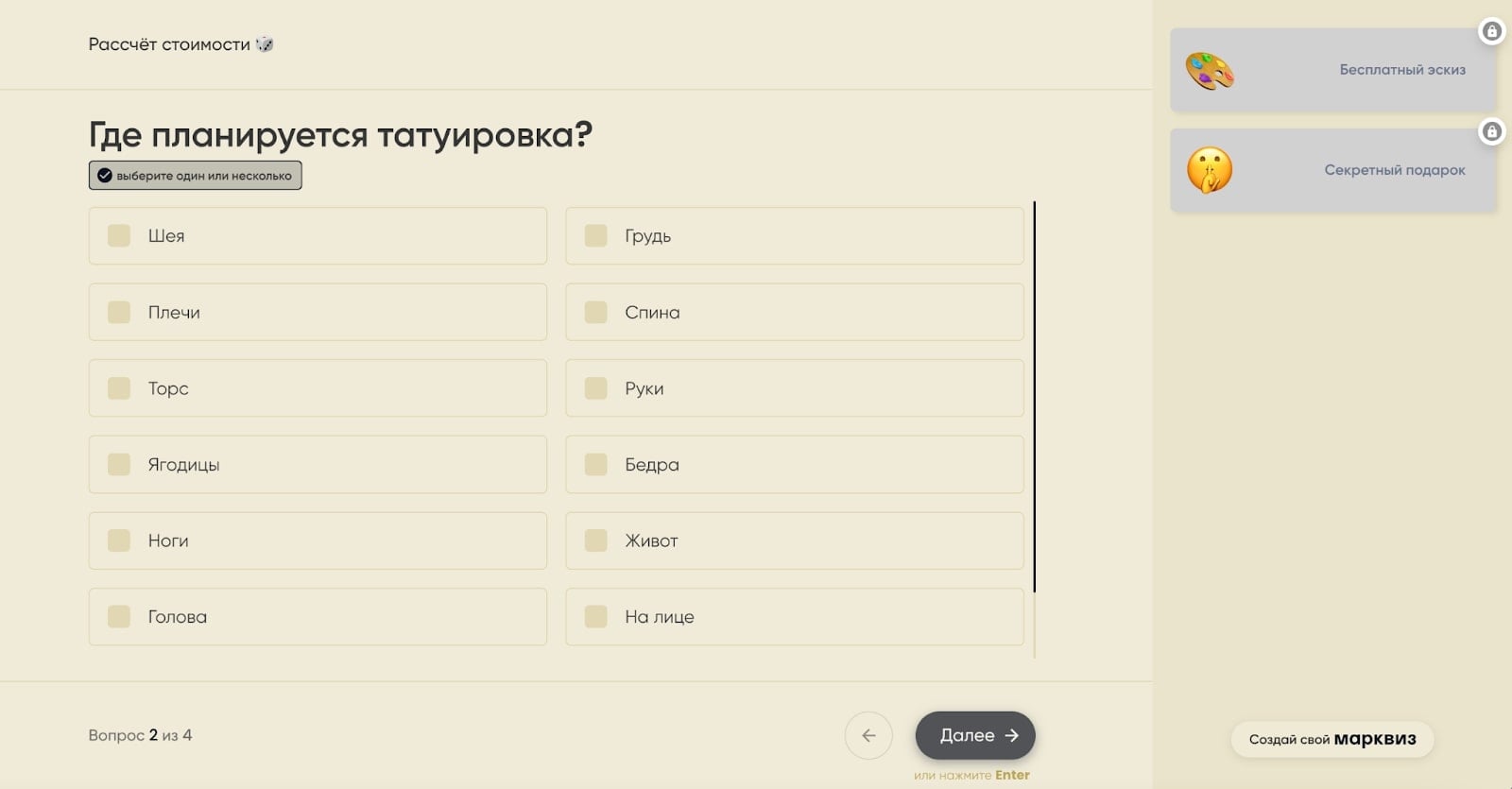Click the shushing face emoji on the gift card
Image resolution: width=1512 pixels, height=789 pixels.
[1211, 170]
